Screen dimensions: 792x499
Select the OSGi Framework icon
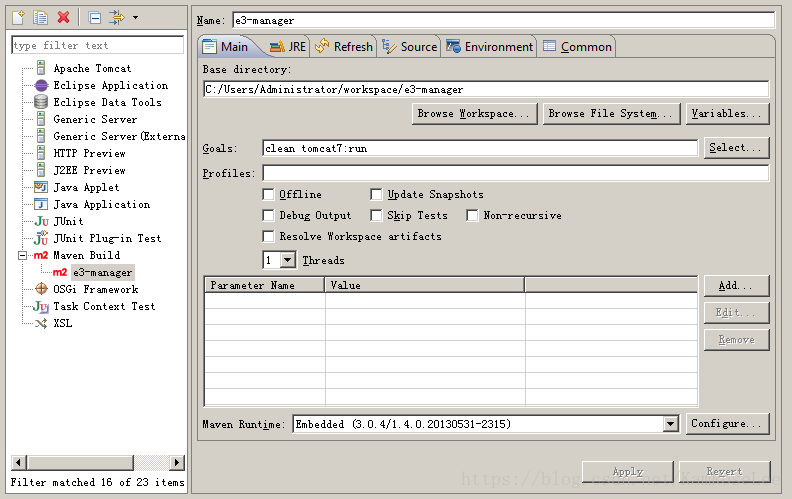pos(41,289)
